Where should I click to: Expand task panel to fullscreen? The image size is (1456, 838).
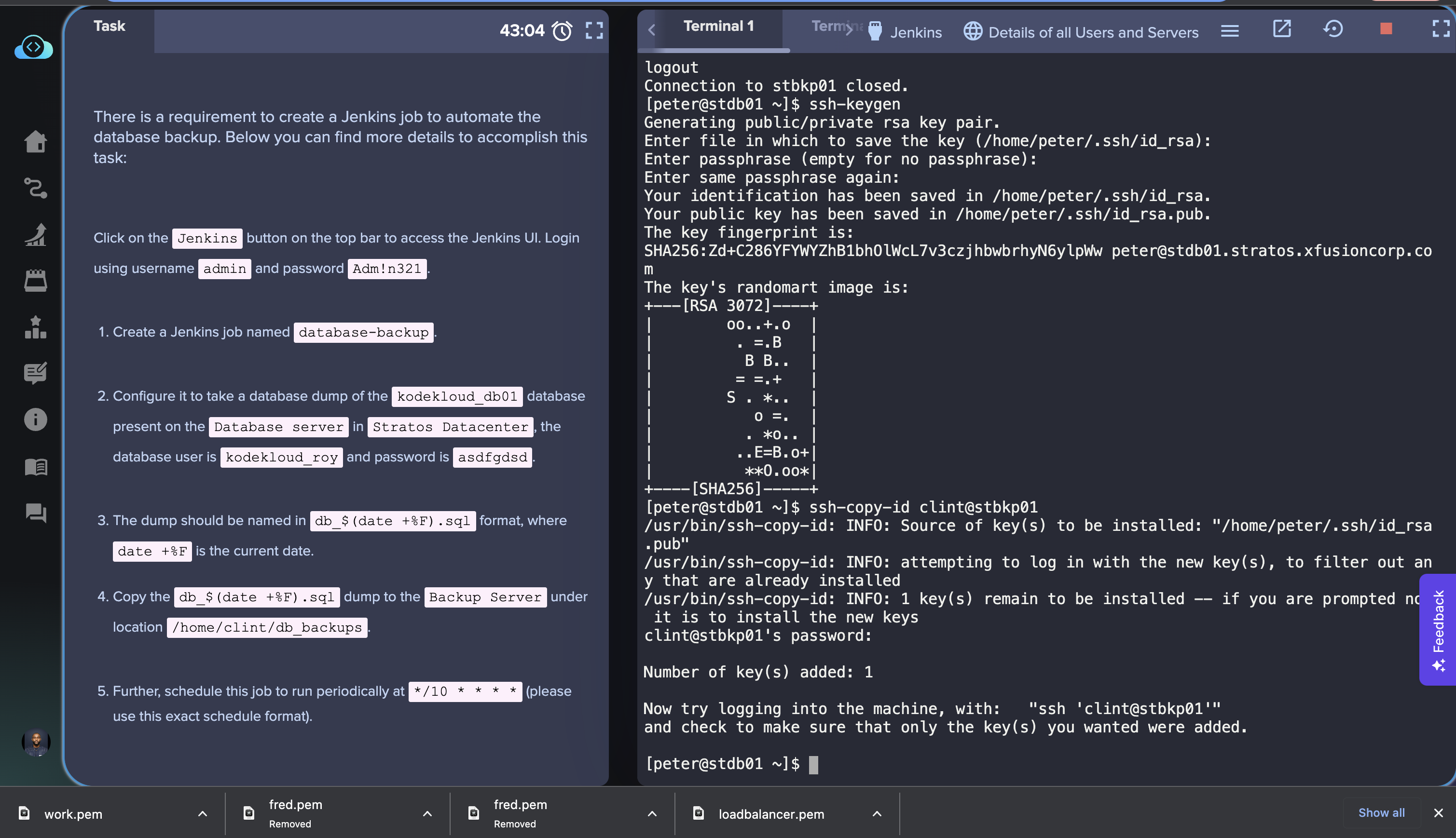click(594, 30)
